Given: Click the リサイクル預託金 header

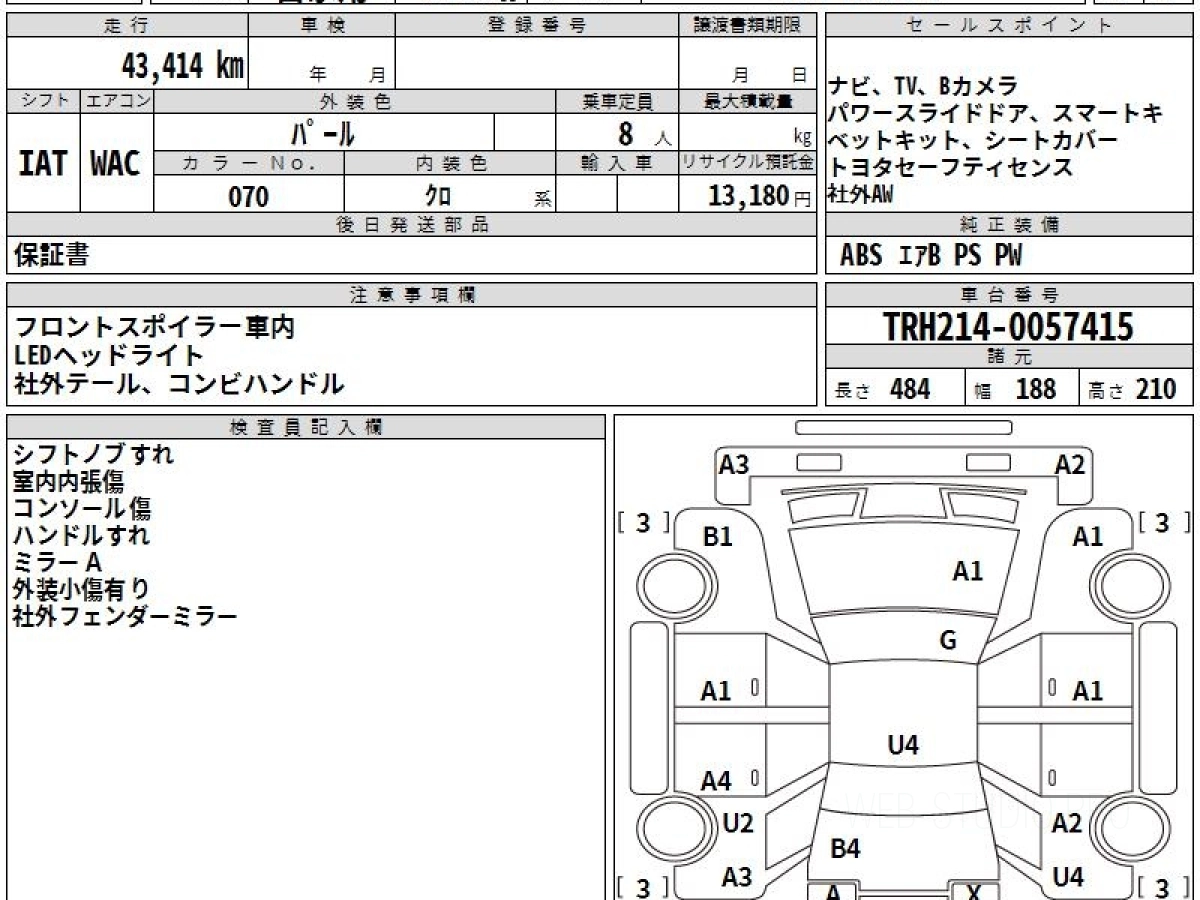Looking at the screenshot, I should tap(747, 163).
